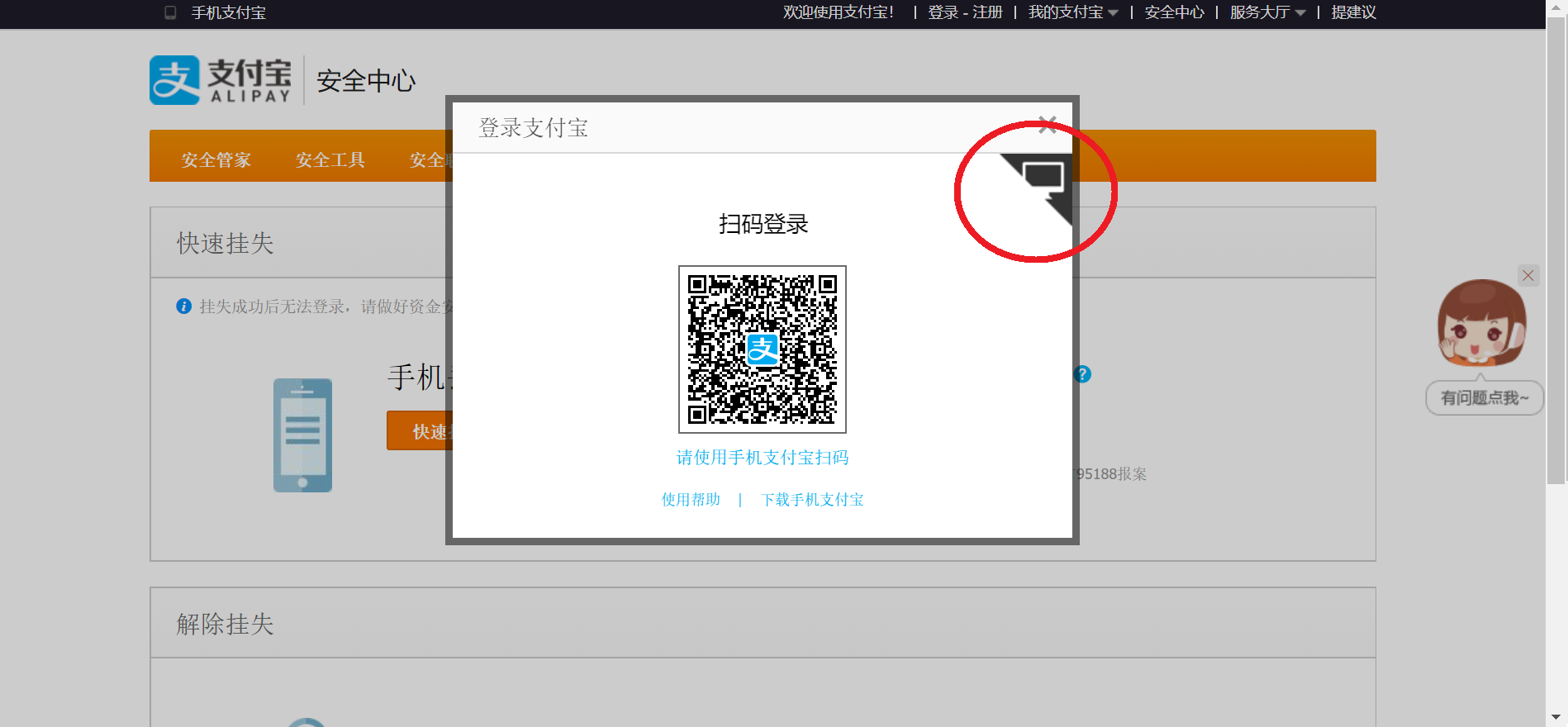Click the 请使用手机支付宝扫码 text
This screenshot has height=727, width=1568.
(763, 458)
